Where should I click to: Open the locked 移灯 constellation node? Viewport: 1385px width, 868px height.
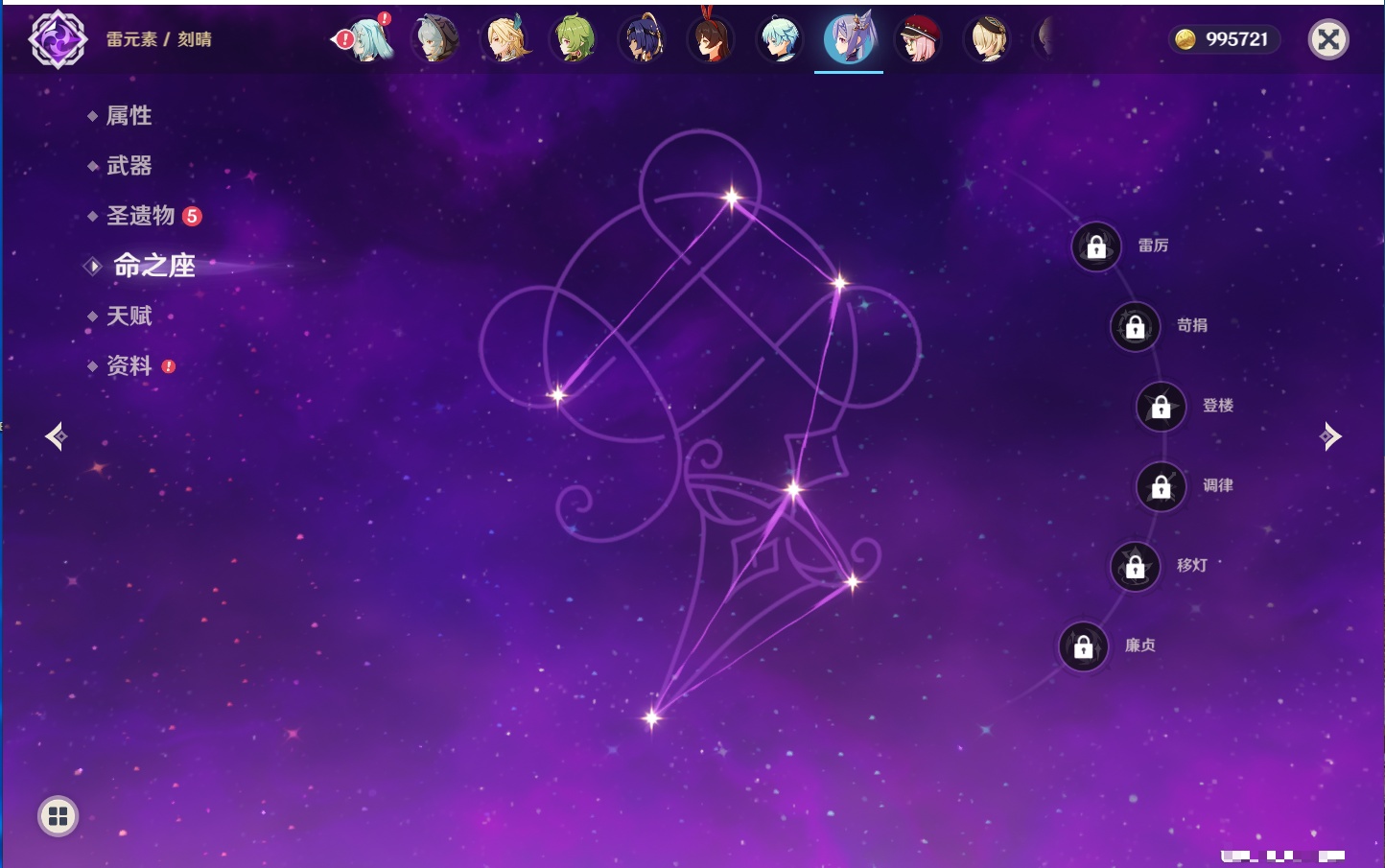[x=1136, y=567]
